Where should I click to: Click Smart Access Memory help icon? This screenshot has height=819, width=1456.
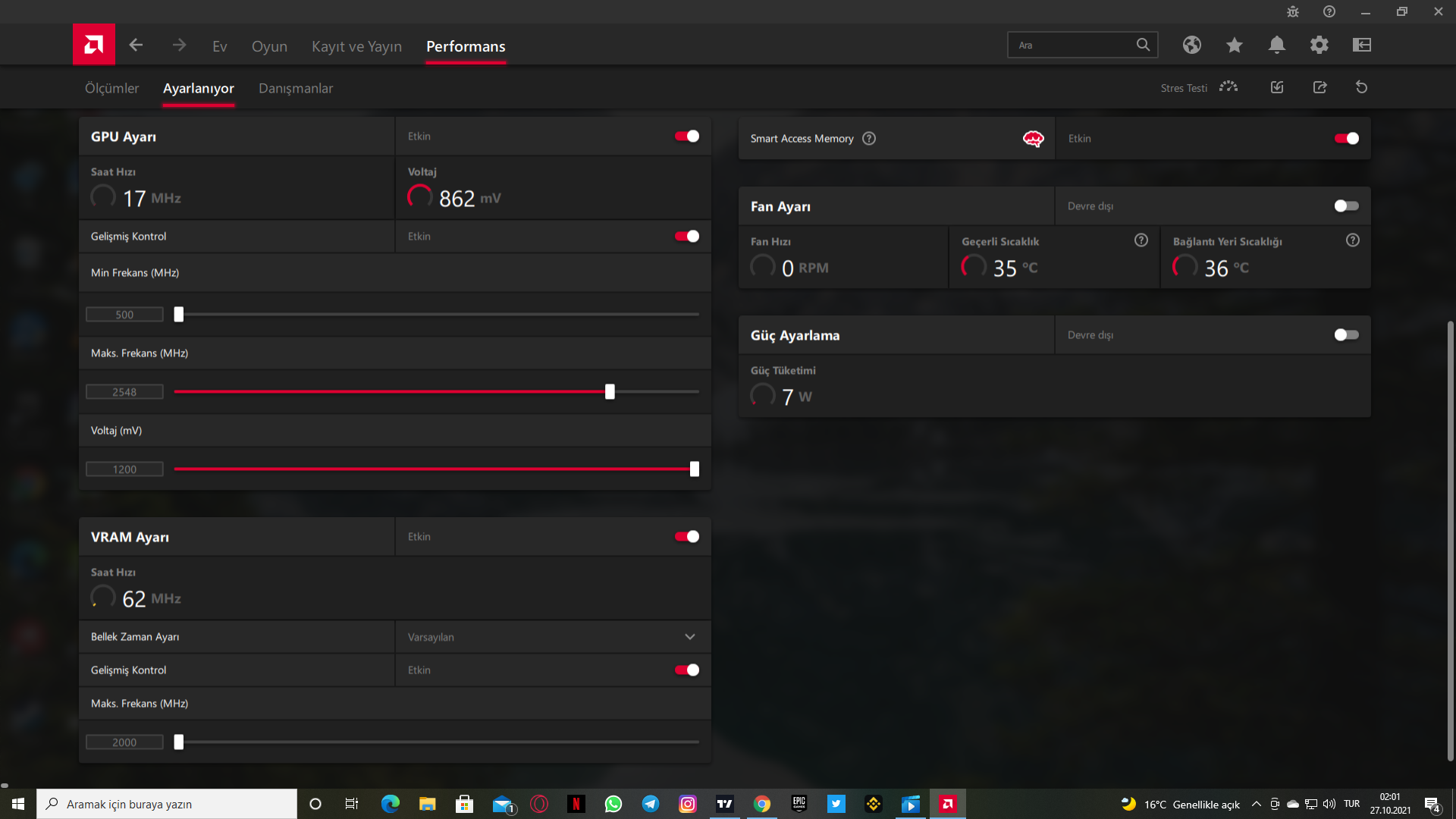tap(869, 138)
